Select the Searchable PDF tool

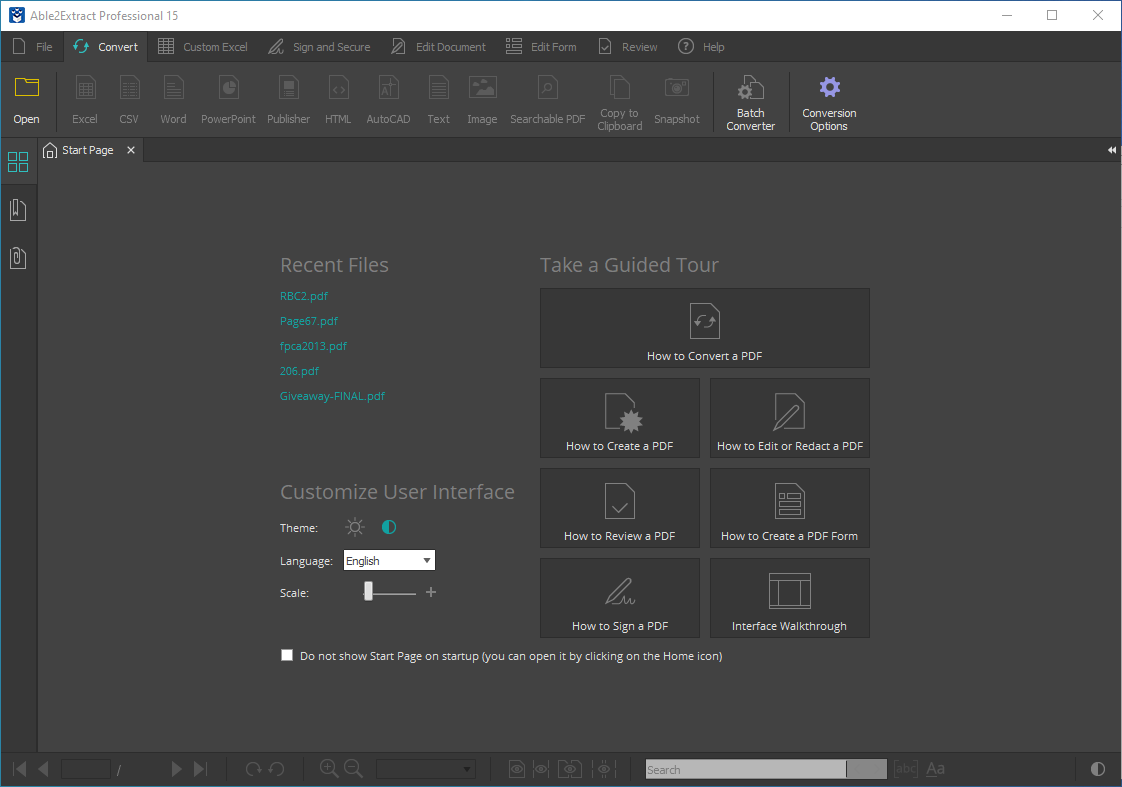(547, 98)
